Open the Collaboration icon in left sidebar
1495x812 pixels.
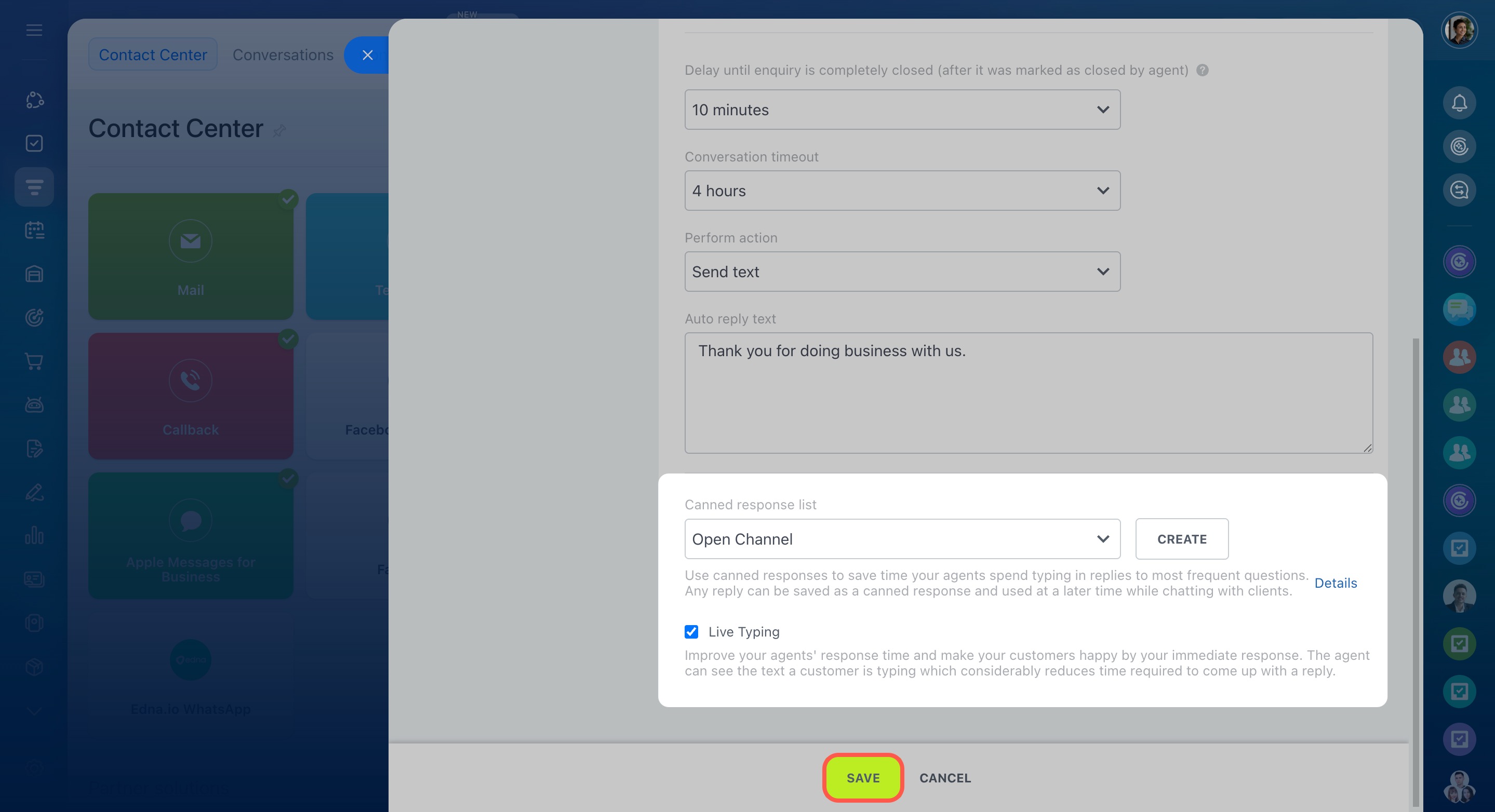34,100
